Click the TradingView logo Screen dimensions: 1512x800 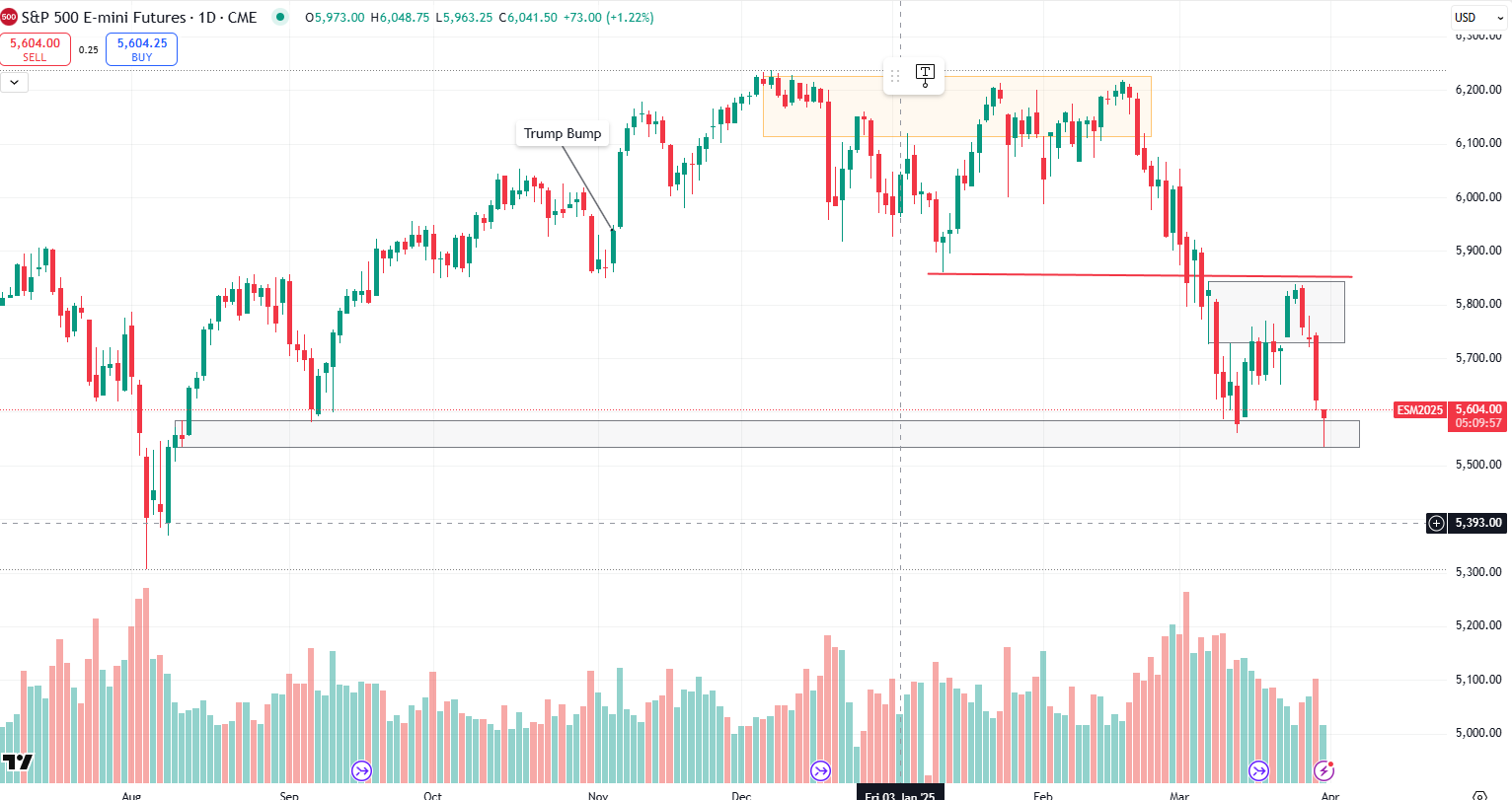tap(17, 762)
